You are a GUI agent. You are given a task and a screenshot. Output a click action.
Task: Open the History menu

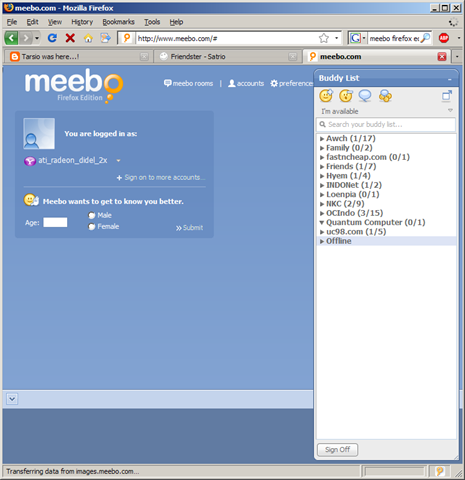pyautogui.click(x=82, y=22)
